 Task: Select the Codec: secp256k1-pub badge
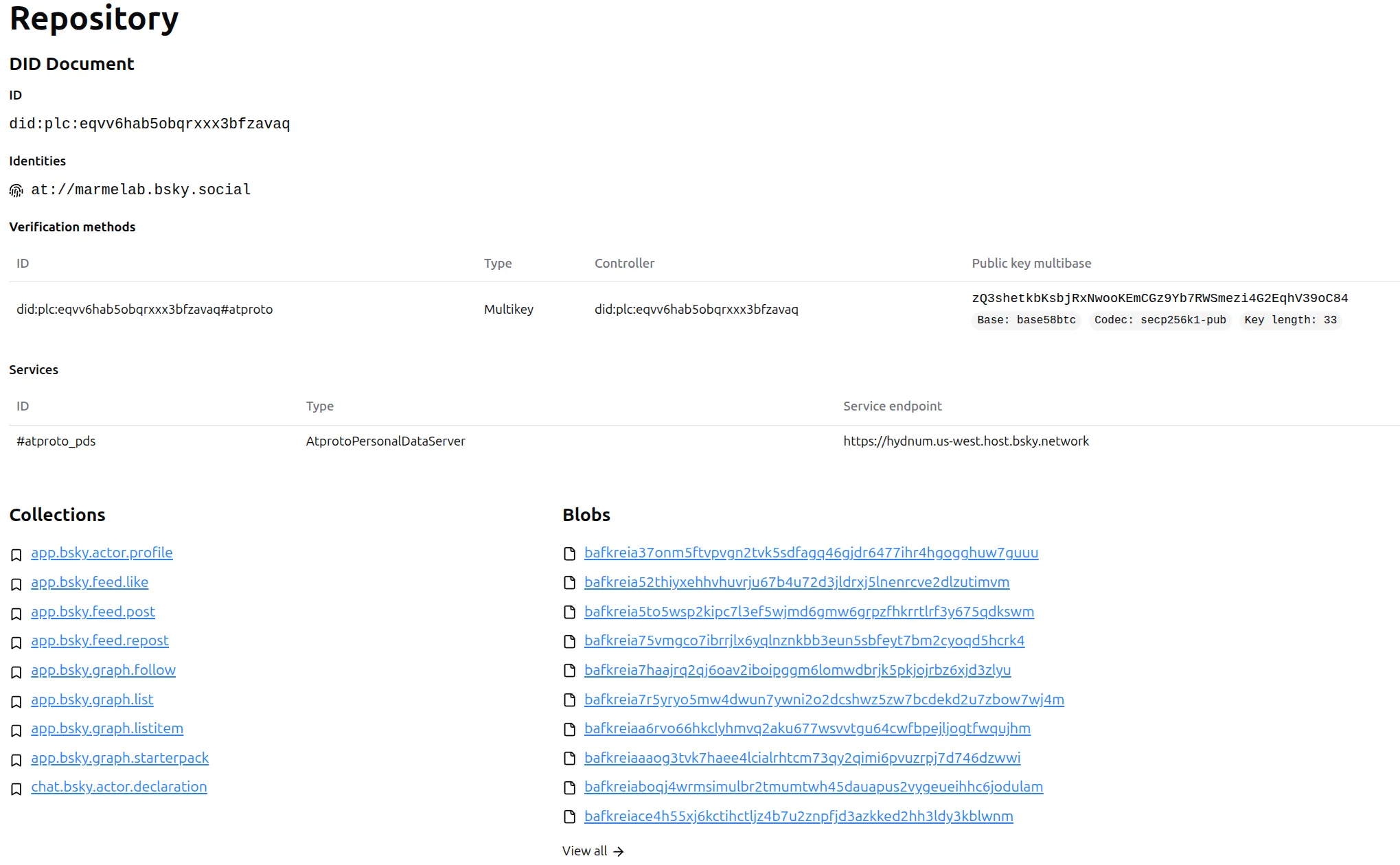point(1160,320)
